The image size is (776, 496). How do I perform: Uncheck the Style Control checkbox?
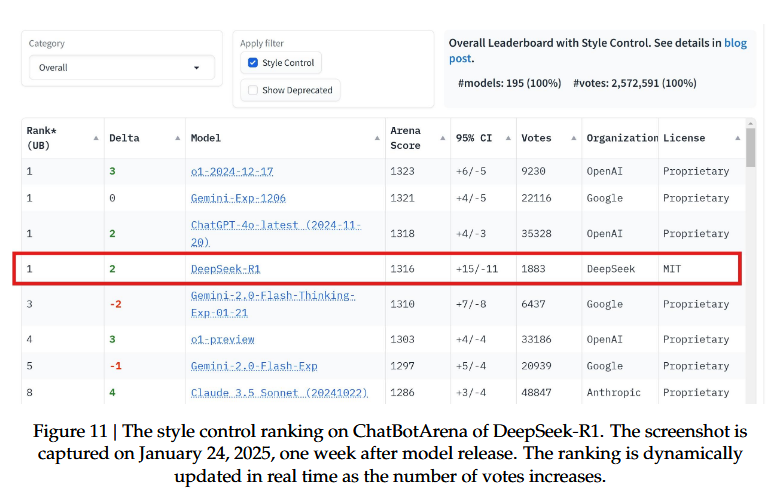253,63
